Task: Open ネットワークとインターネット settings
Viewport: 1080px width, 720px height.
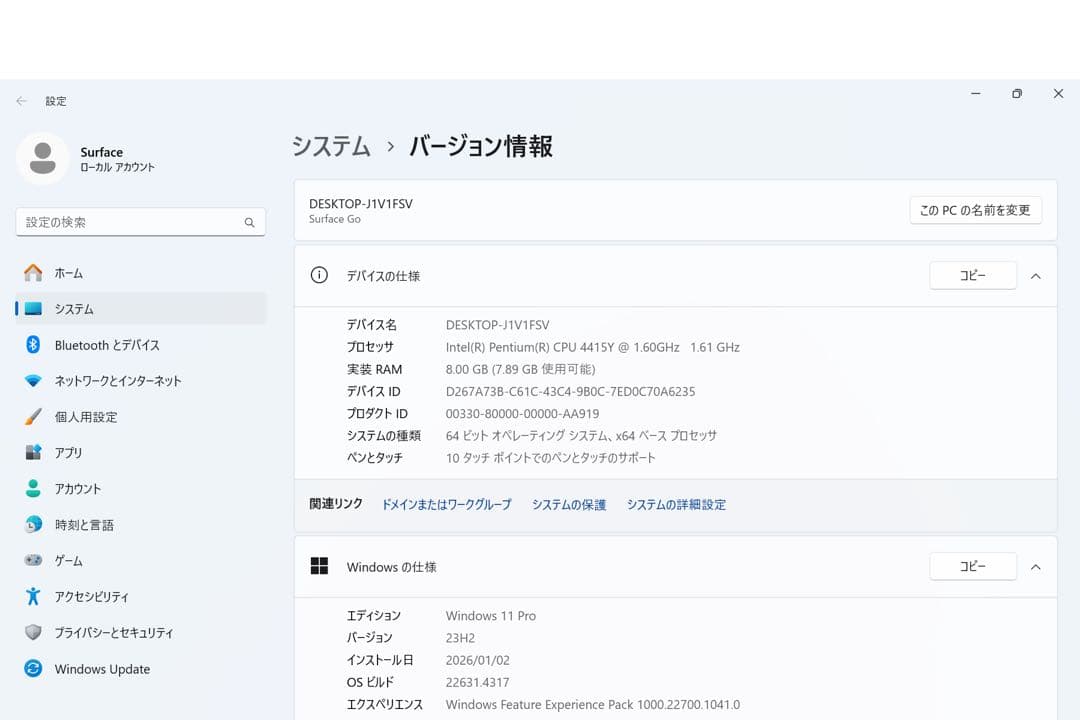Action: coord(141,380)
